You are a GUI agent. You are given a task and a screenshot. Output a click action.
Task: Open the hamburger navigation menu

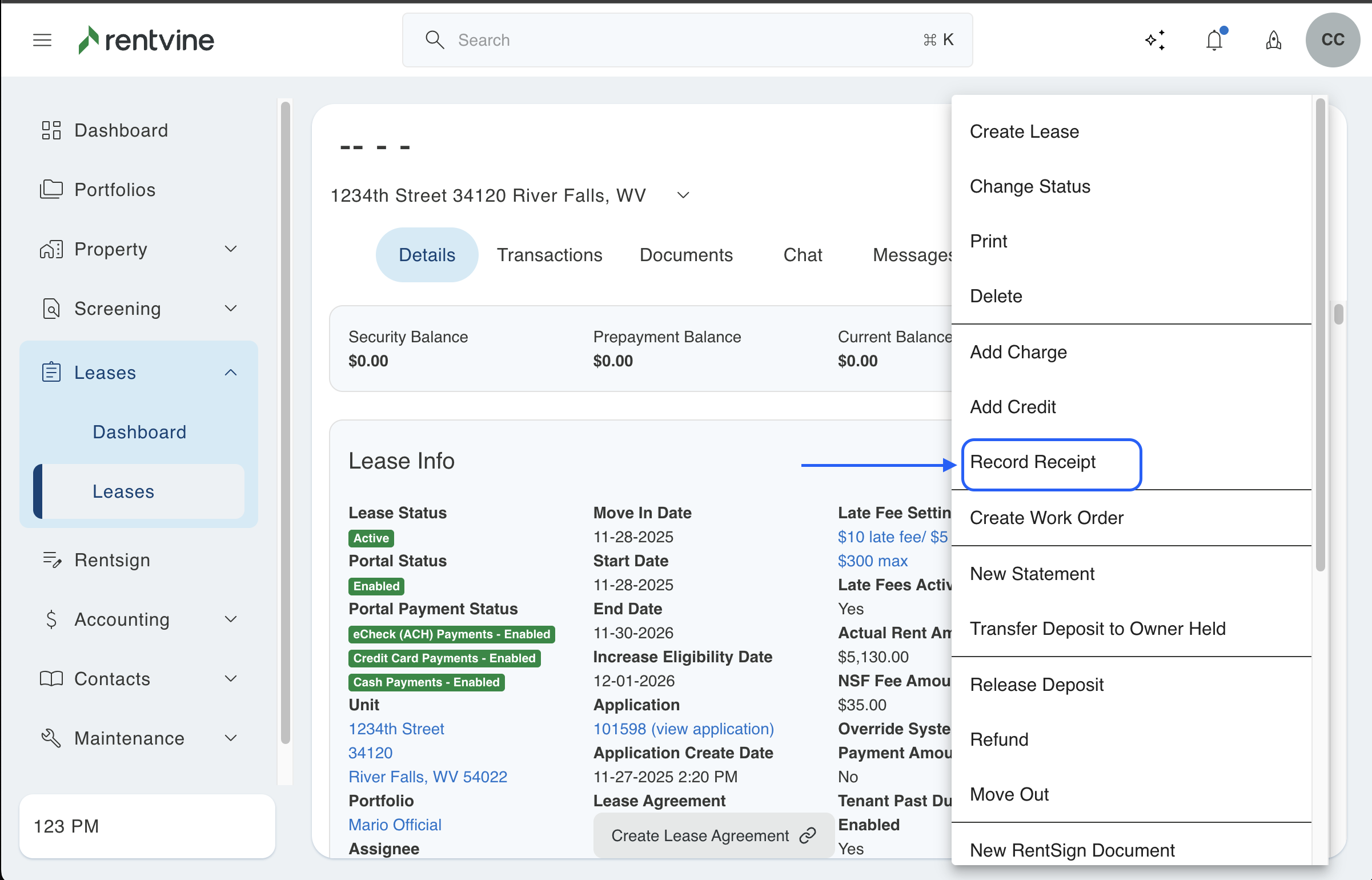point(42,40)
